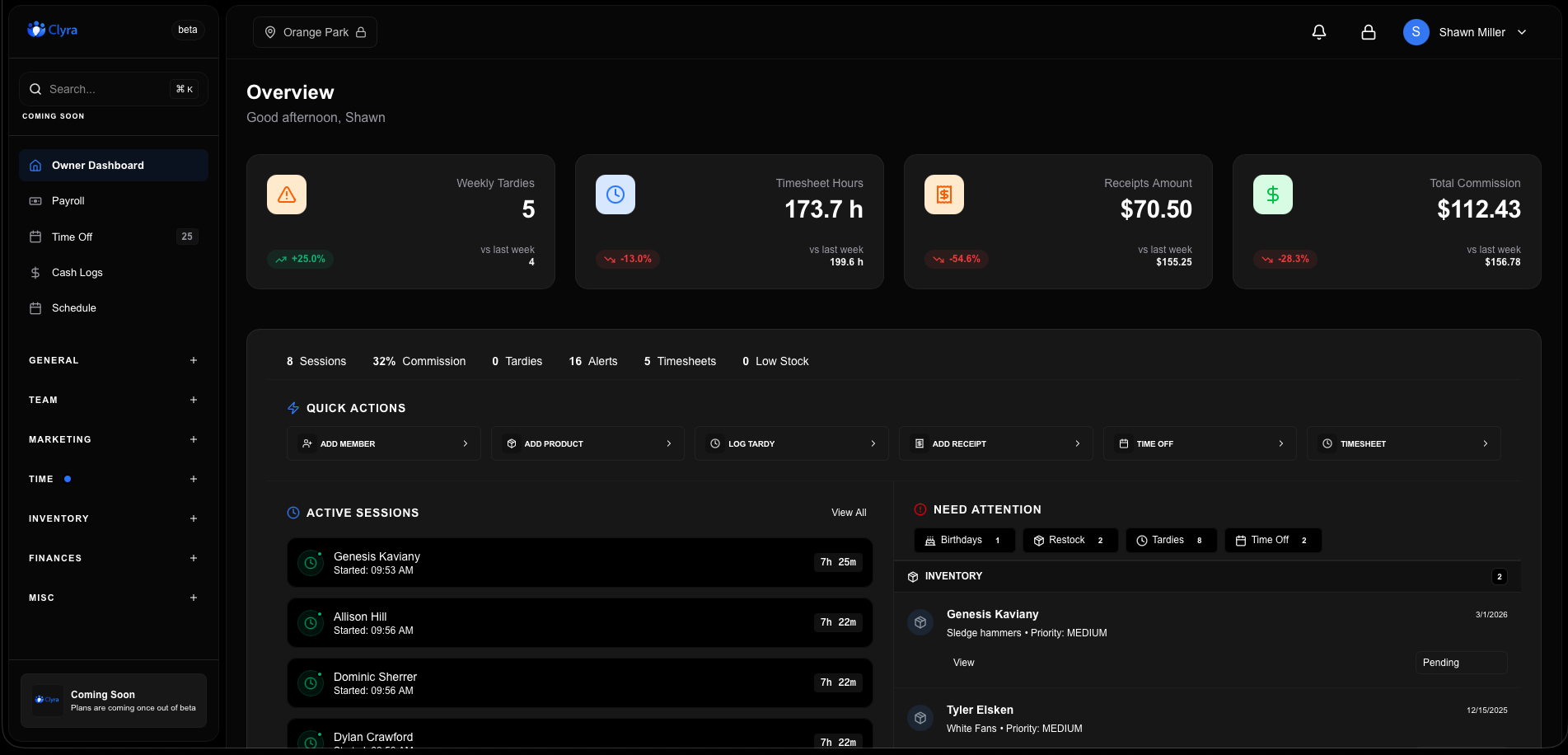Toggle the lock beside Orange Park
This screenshot has width=1568, height=755.
[x=361, y=32]
